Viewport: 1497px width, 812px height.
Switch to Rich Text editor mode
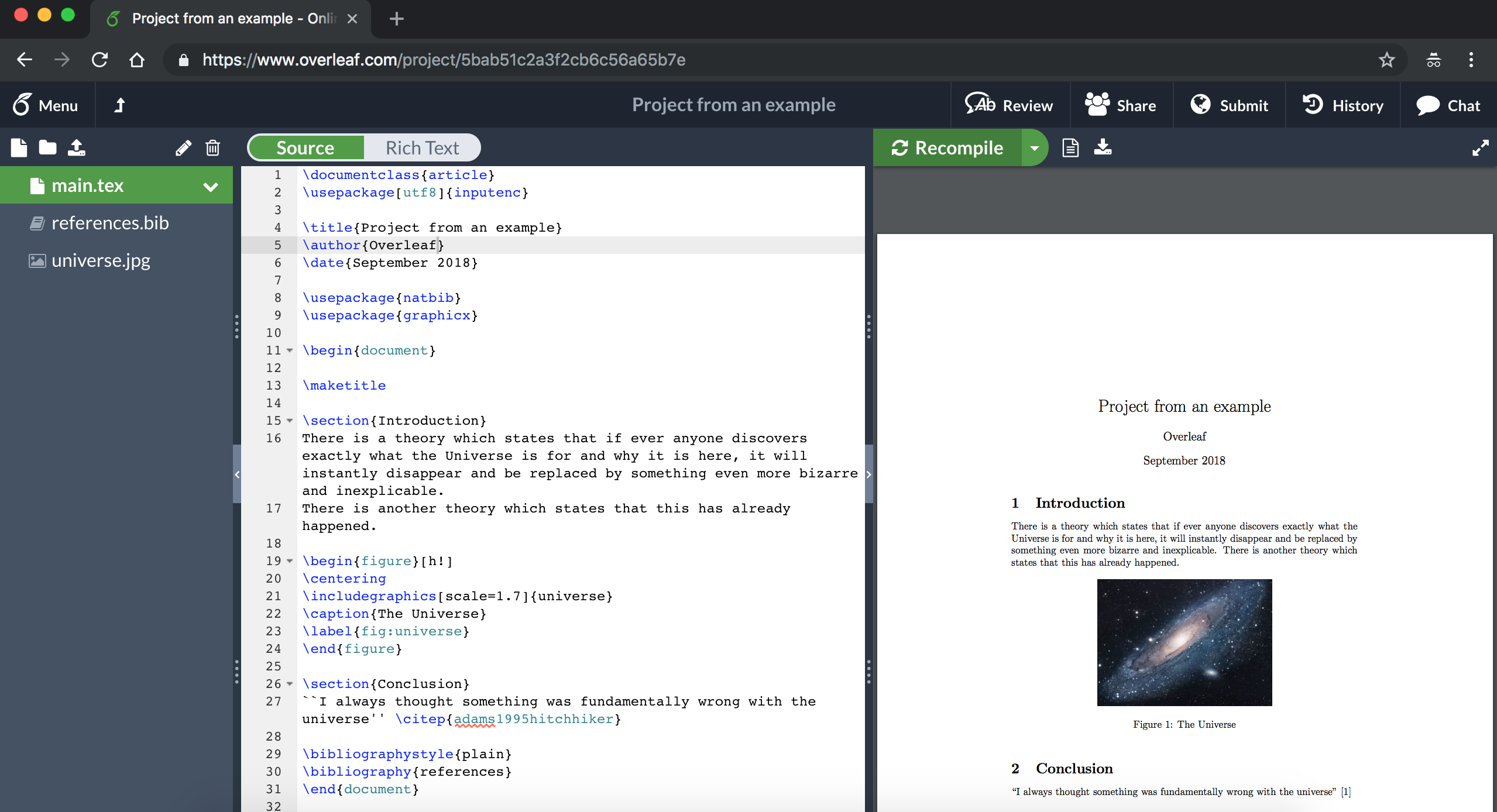click(421, 148)
